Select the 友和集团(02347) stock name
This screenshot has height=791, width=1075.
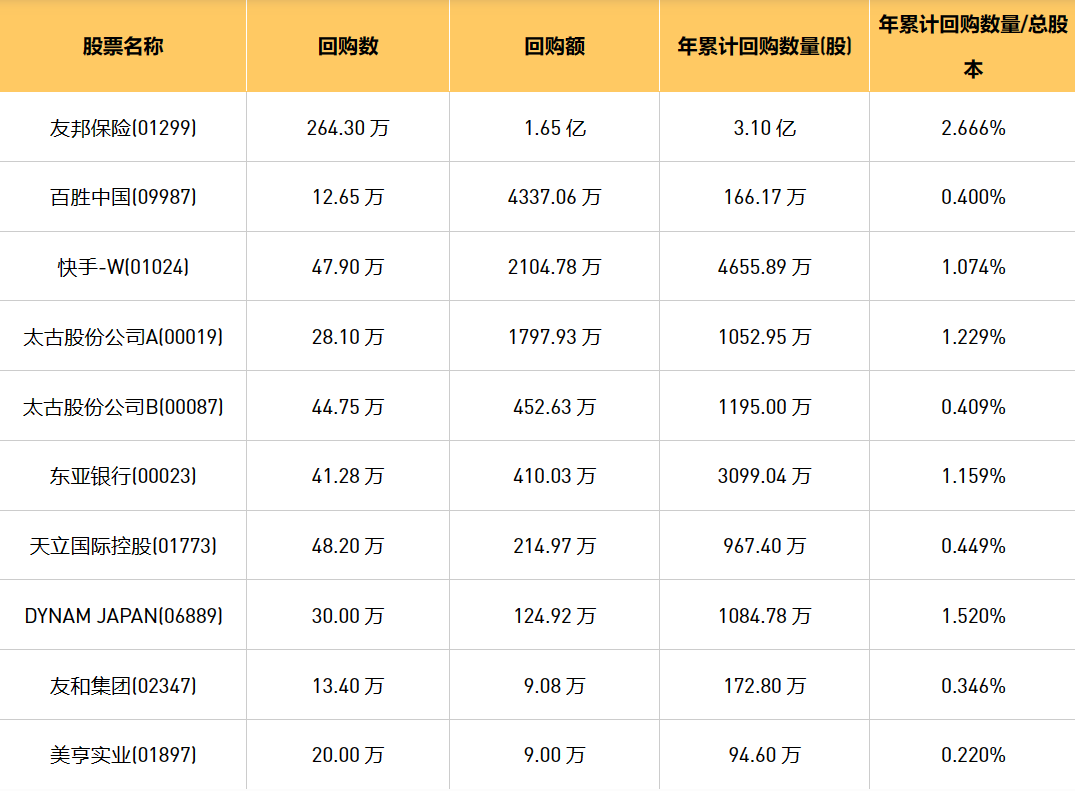tap(123, 686)
